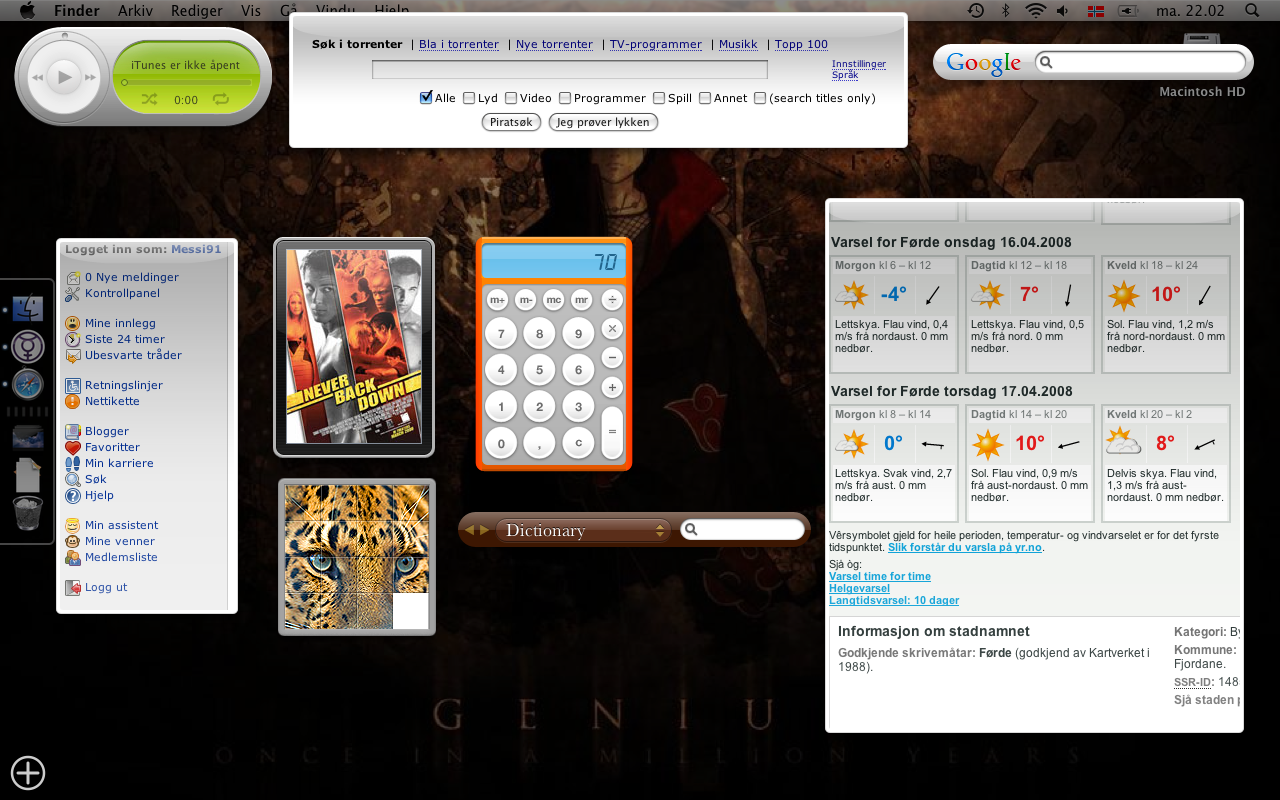Tick the Annet checkbox
1280x800 pixels.
pyautogui.click(x=705, y=98)
